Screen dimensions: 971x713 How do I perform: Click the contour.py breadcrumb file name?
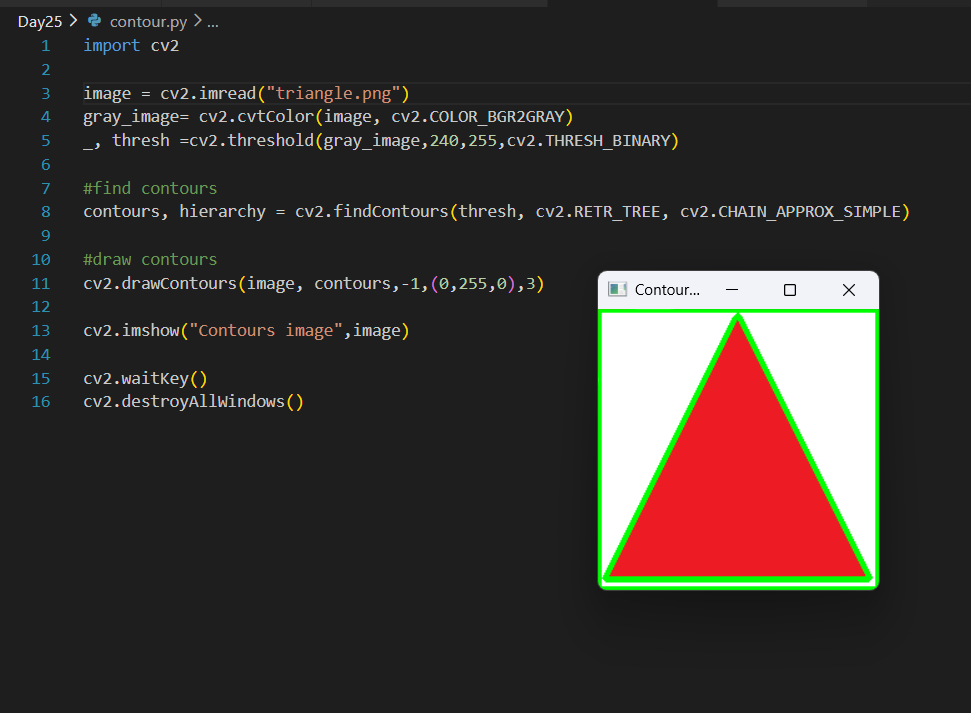(148, 22)
